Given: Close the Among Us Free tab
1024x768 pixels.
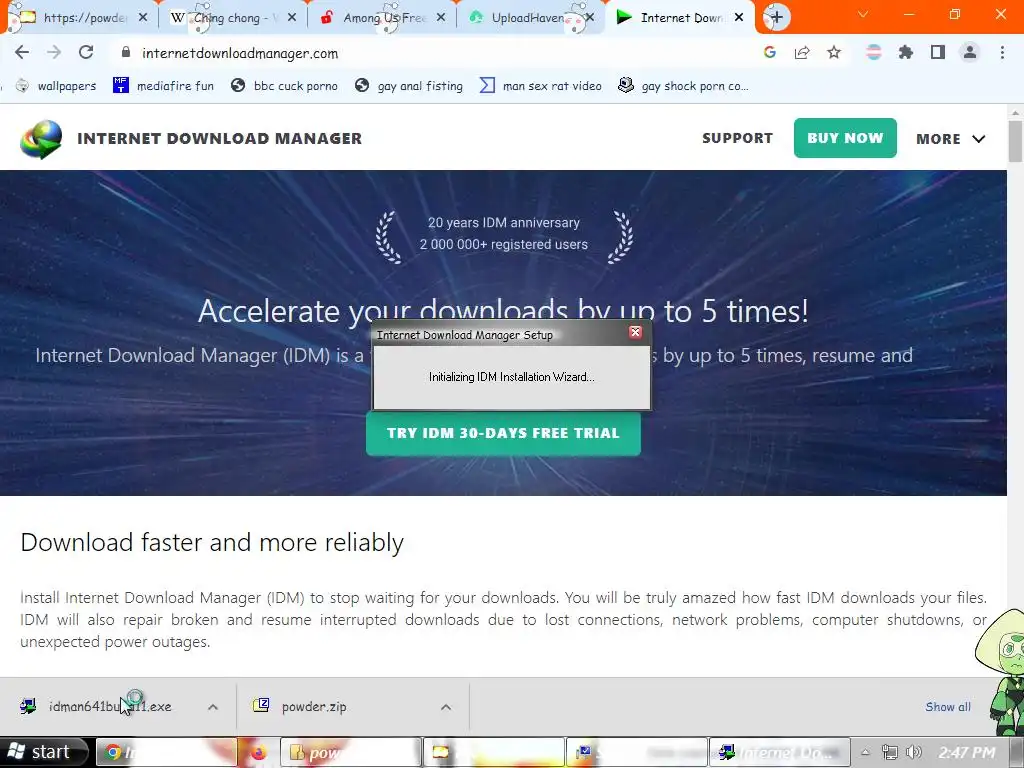Looking at the screenshot, I should pos(441,18).
